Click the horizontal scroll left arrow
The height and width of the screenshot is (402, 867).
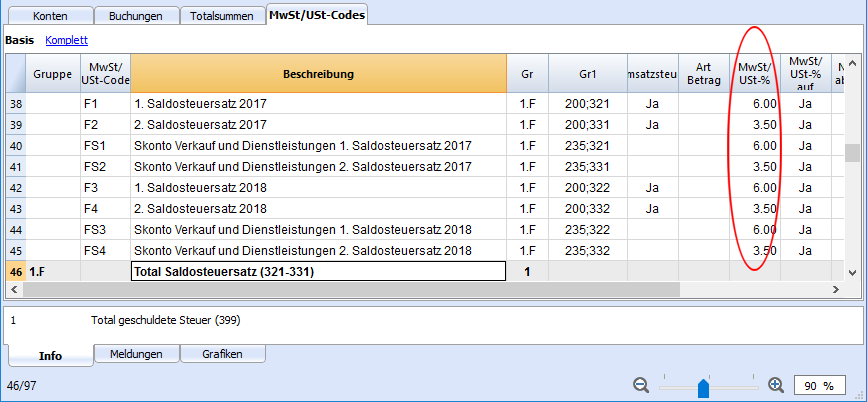12,289
